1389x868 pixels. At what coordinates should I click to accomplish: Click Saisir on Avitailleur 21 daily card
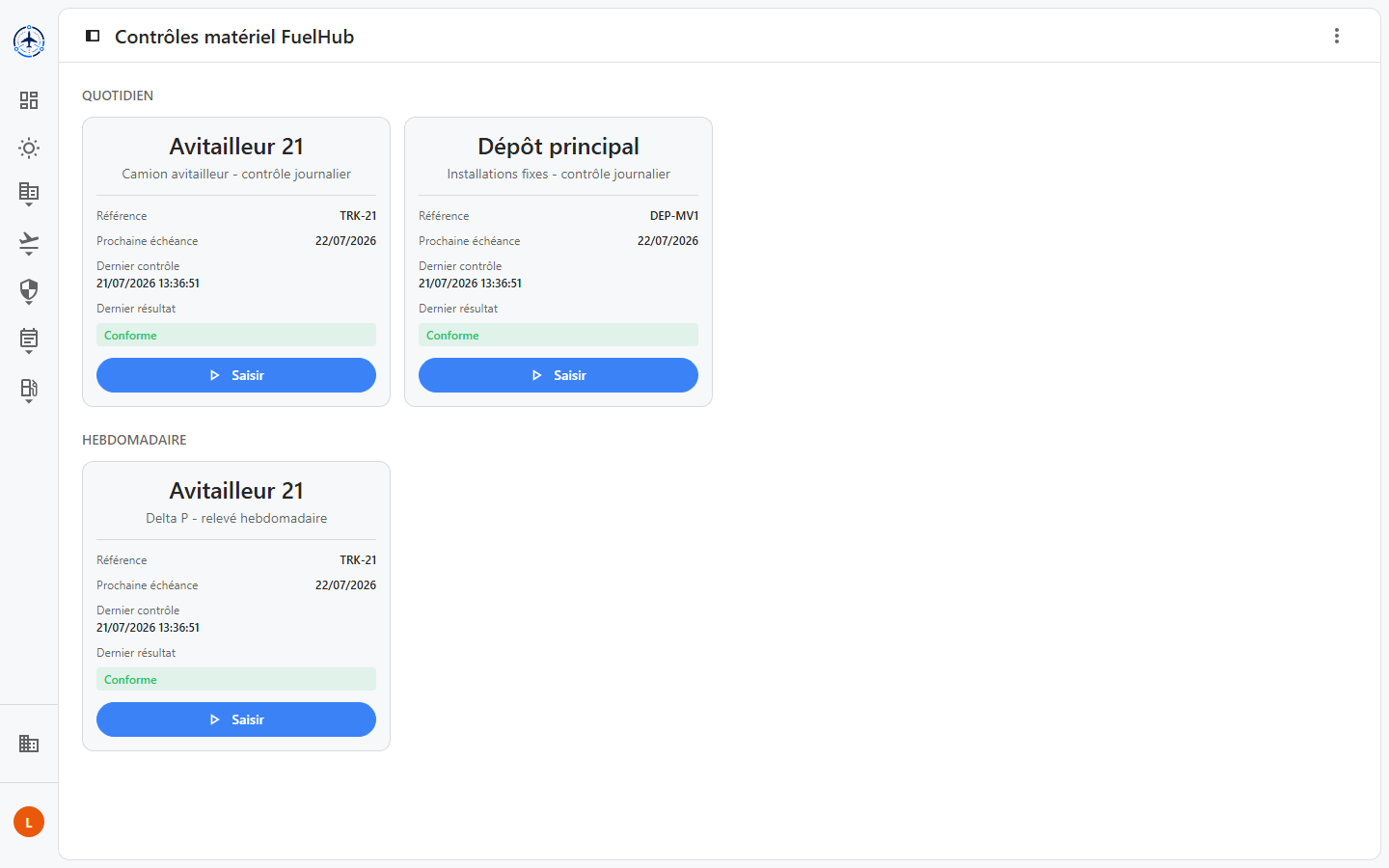coord(236,375)
